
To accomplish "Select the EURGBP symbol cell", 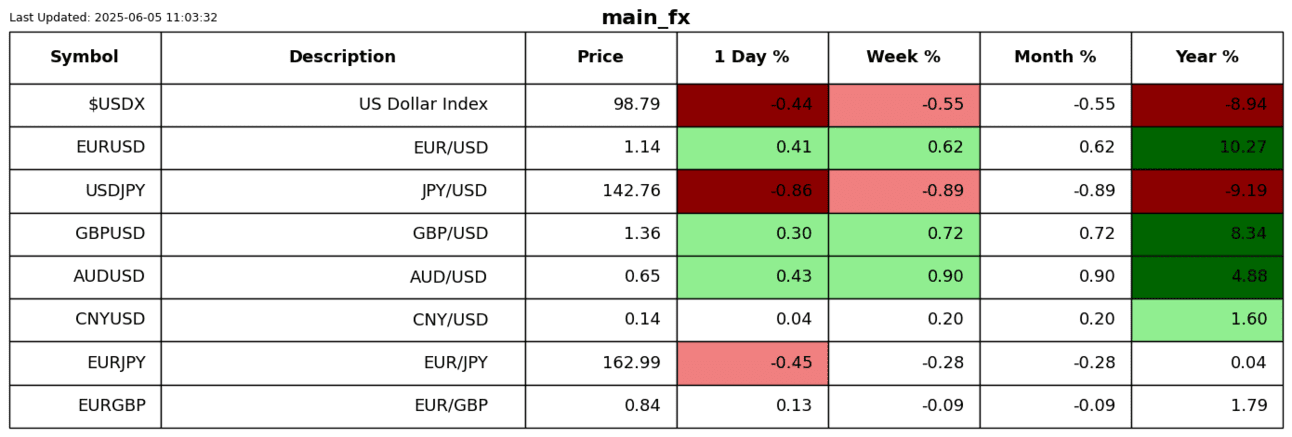I will [x=111, y=406].
